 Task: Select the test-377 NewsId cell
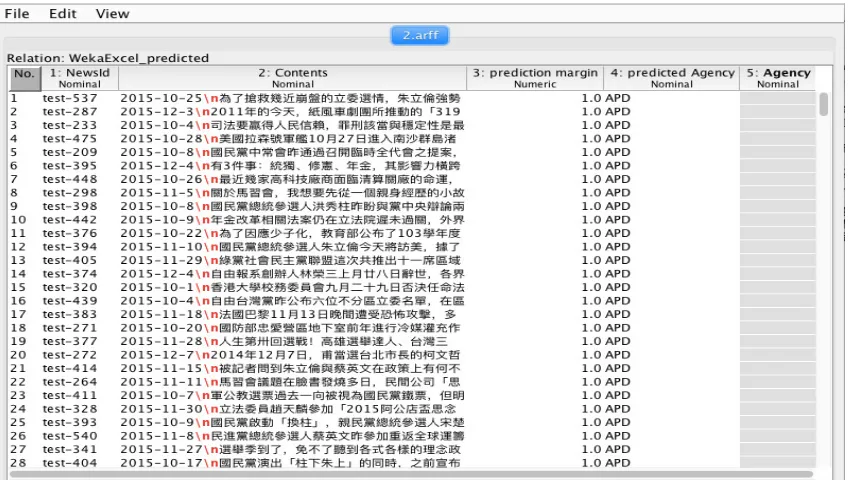click(x=80, y=342)
